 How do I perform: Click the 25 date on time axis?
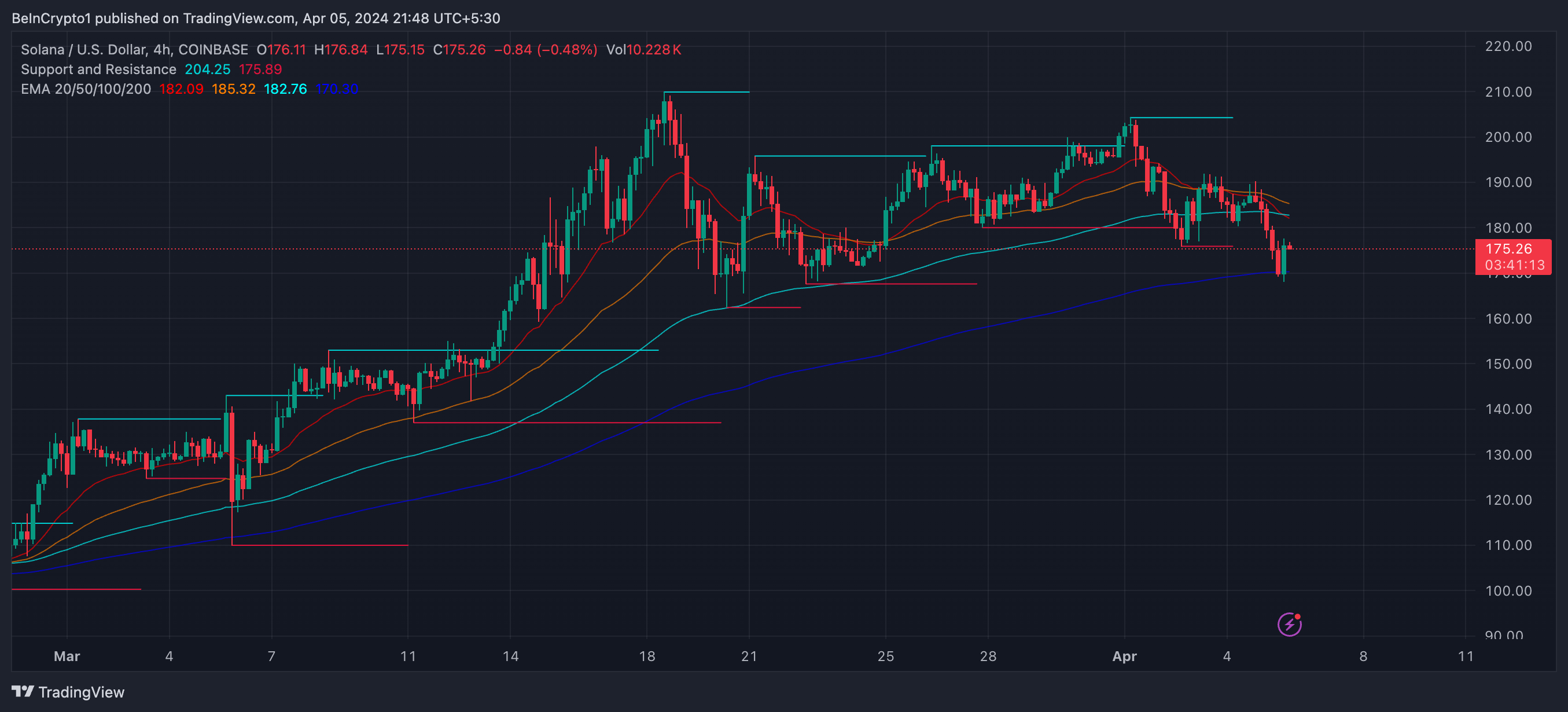(885, 656)
